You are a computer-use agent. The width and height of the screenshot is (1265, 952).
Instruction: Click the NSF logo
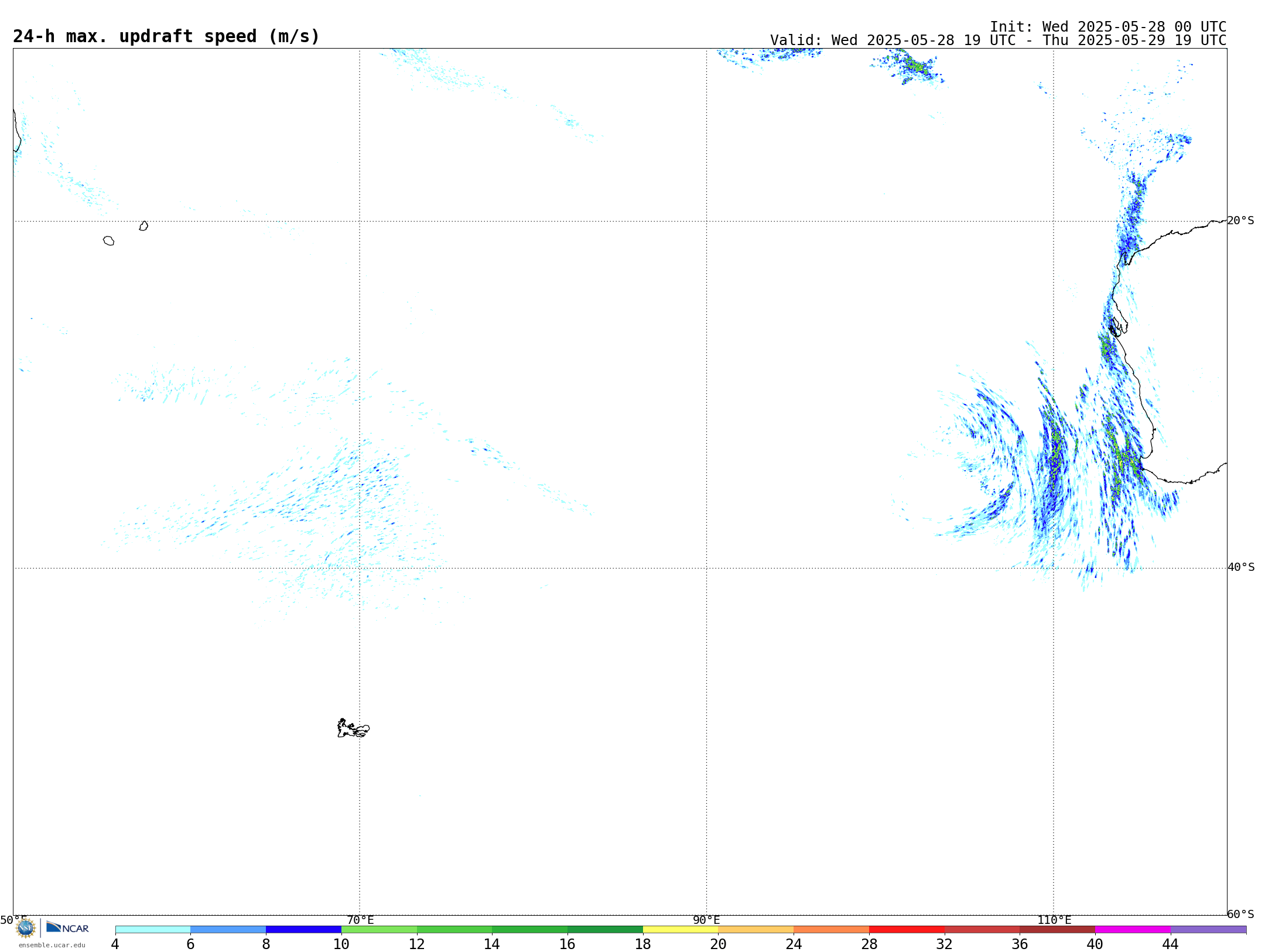(26, 928)
